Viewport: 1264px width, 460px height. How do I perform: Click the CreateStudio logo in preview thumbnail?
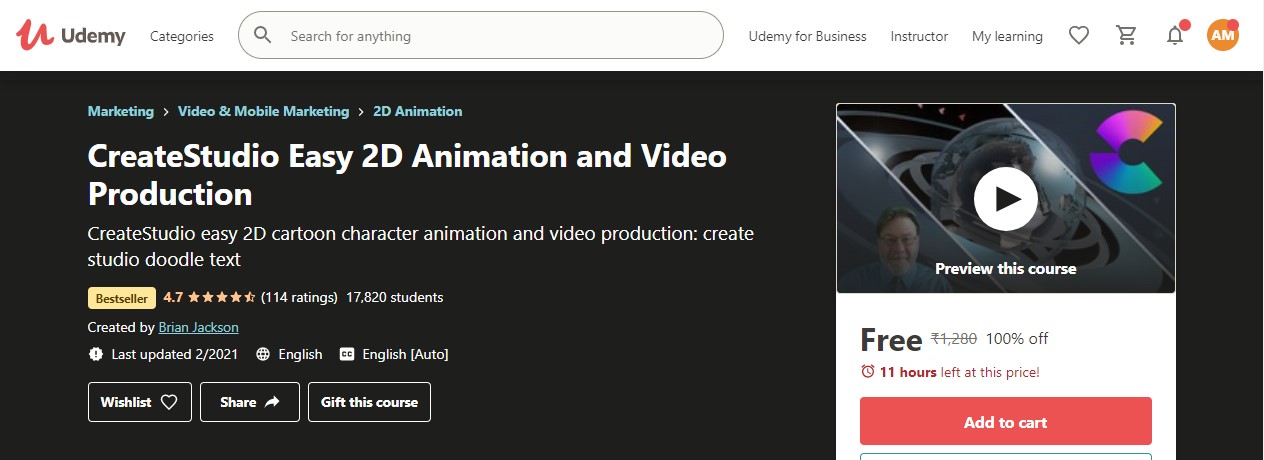(x=1126, y=152)
